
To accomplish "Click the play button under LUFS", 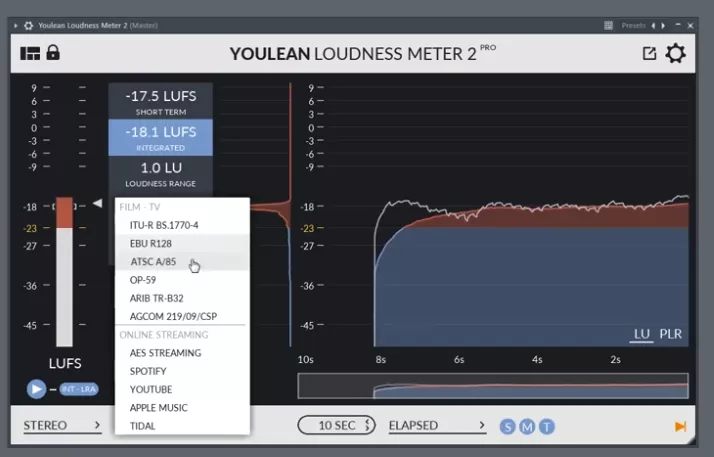I will click(36, 389).
